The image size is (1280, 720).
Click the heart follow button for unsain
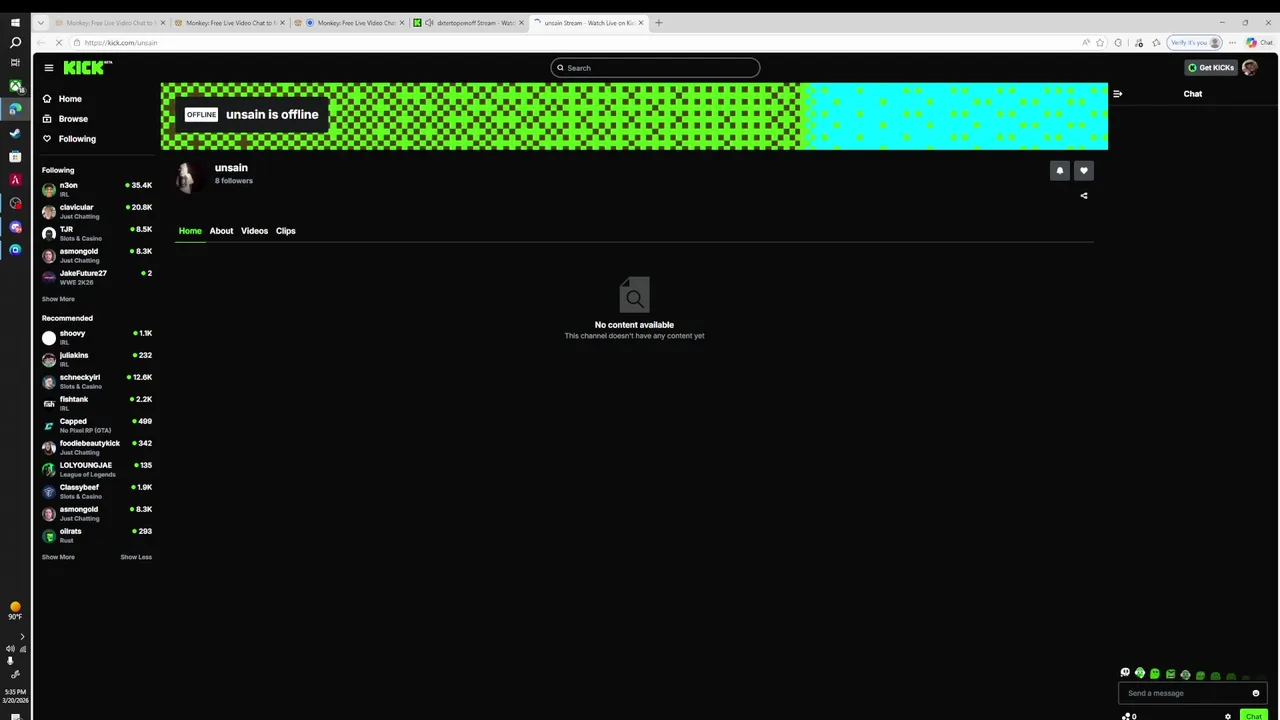(x=1084, y=171)
